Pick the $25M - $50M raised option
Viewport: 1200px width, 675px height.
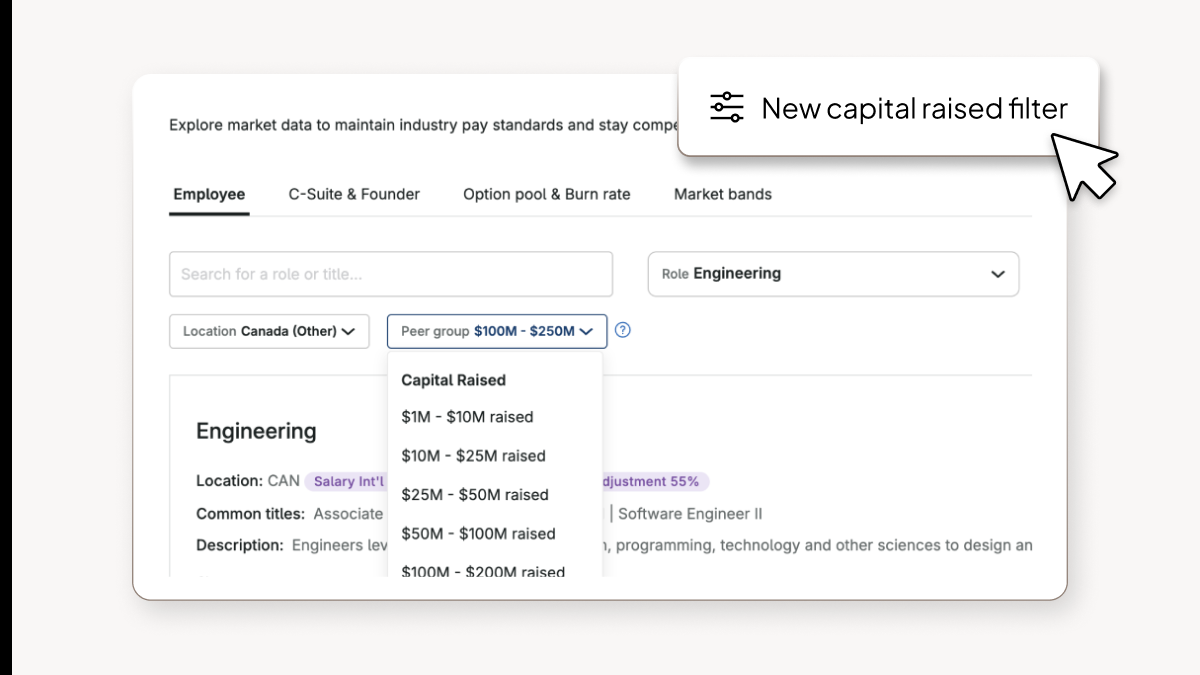[475, 494]
